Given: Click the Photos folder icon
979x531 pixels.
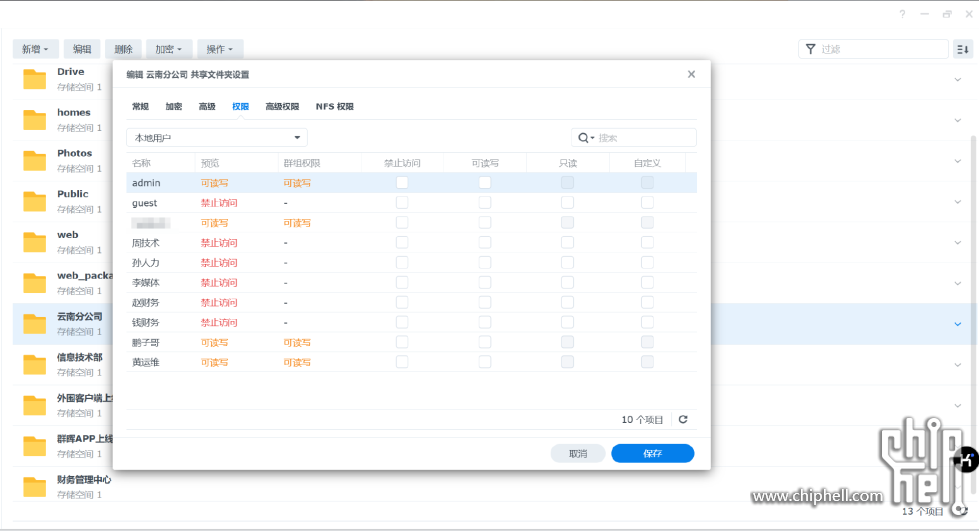Looking at the screenshot, I should coord(34,161).
